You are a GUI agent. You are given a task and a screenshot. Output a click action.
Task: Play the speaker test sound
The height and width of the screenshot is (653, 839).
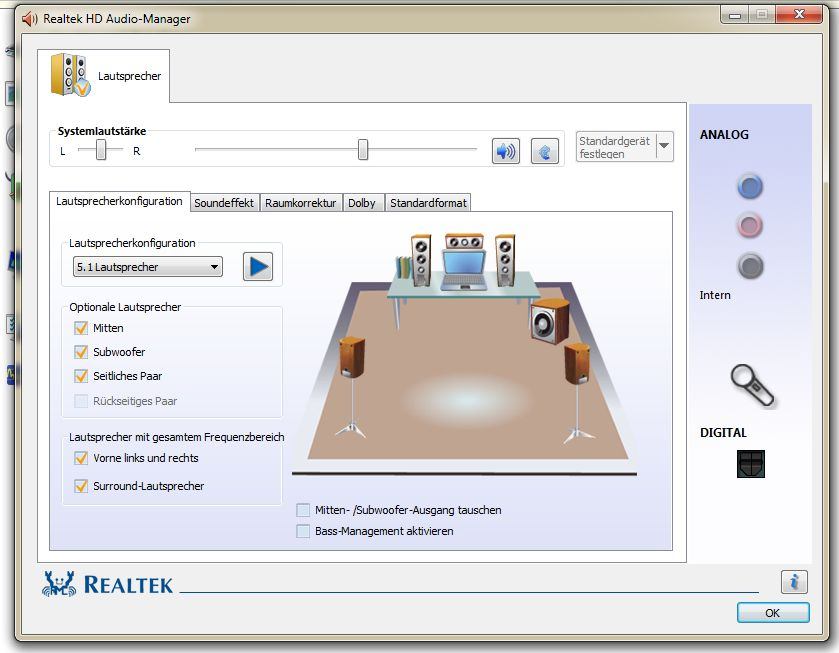[x=258, y=267]
